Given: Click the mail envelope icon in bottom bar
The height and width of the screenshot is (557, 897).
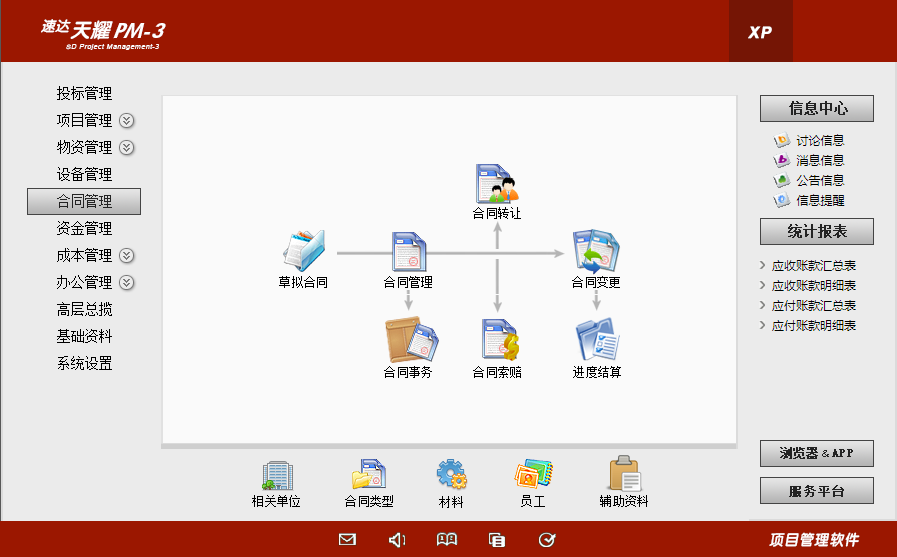Looking at the screenshot, I should click(347, 540).
